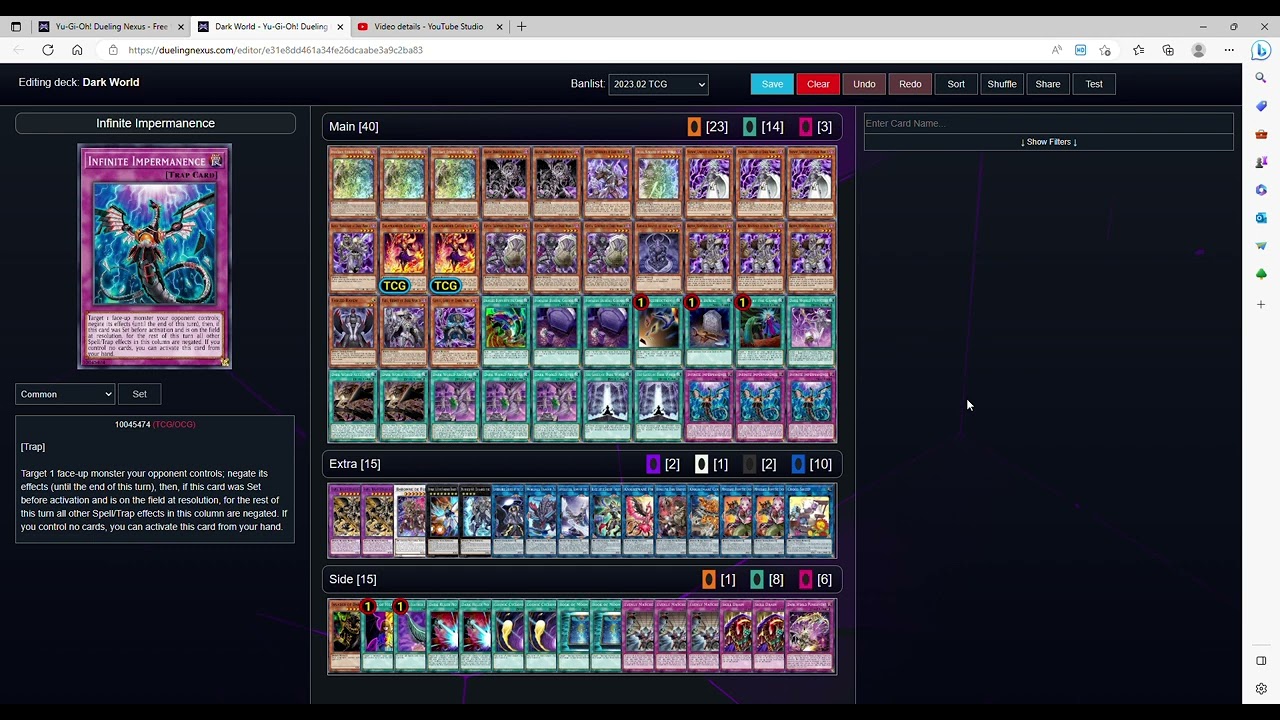The height and width of the screenshot is (720, 1280).
Task: Open the Common rarity dropdown
Action: coord(65,394)
